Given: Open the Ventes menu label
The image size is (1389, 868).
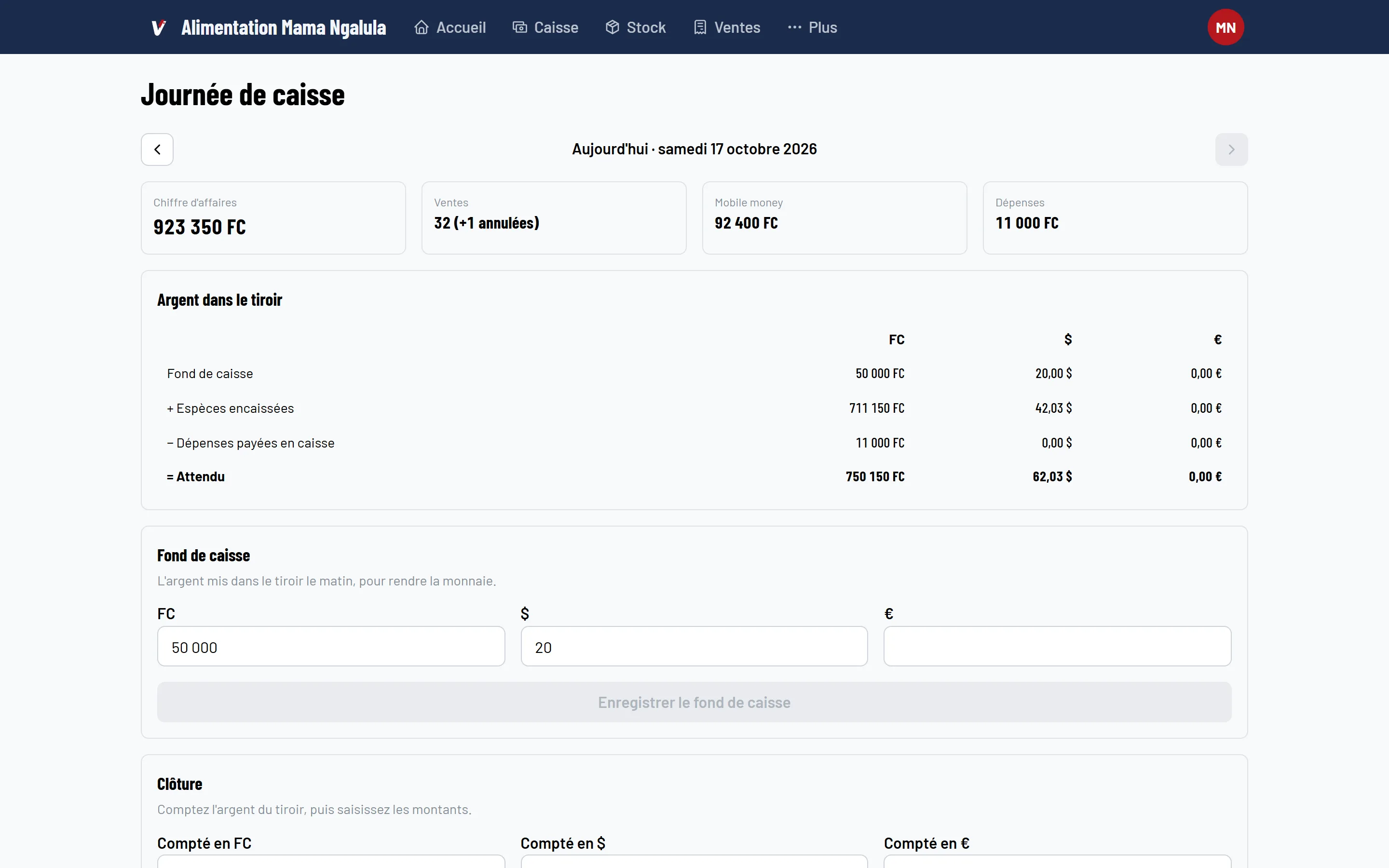Looking at the screenshot, I should 737,27.
